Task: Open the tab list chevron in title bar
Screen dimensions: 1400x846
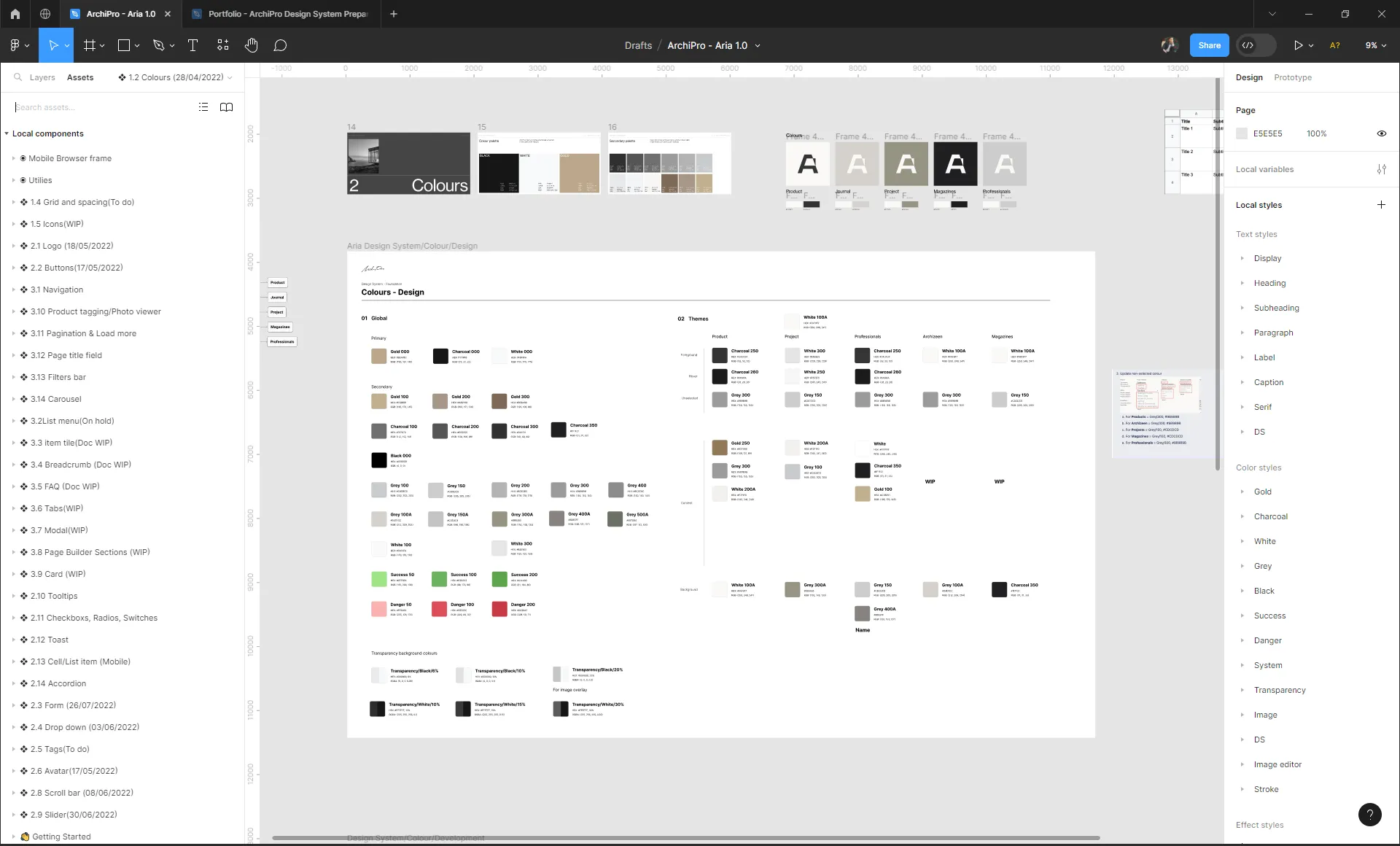Action: click(x=1272, y=14)
